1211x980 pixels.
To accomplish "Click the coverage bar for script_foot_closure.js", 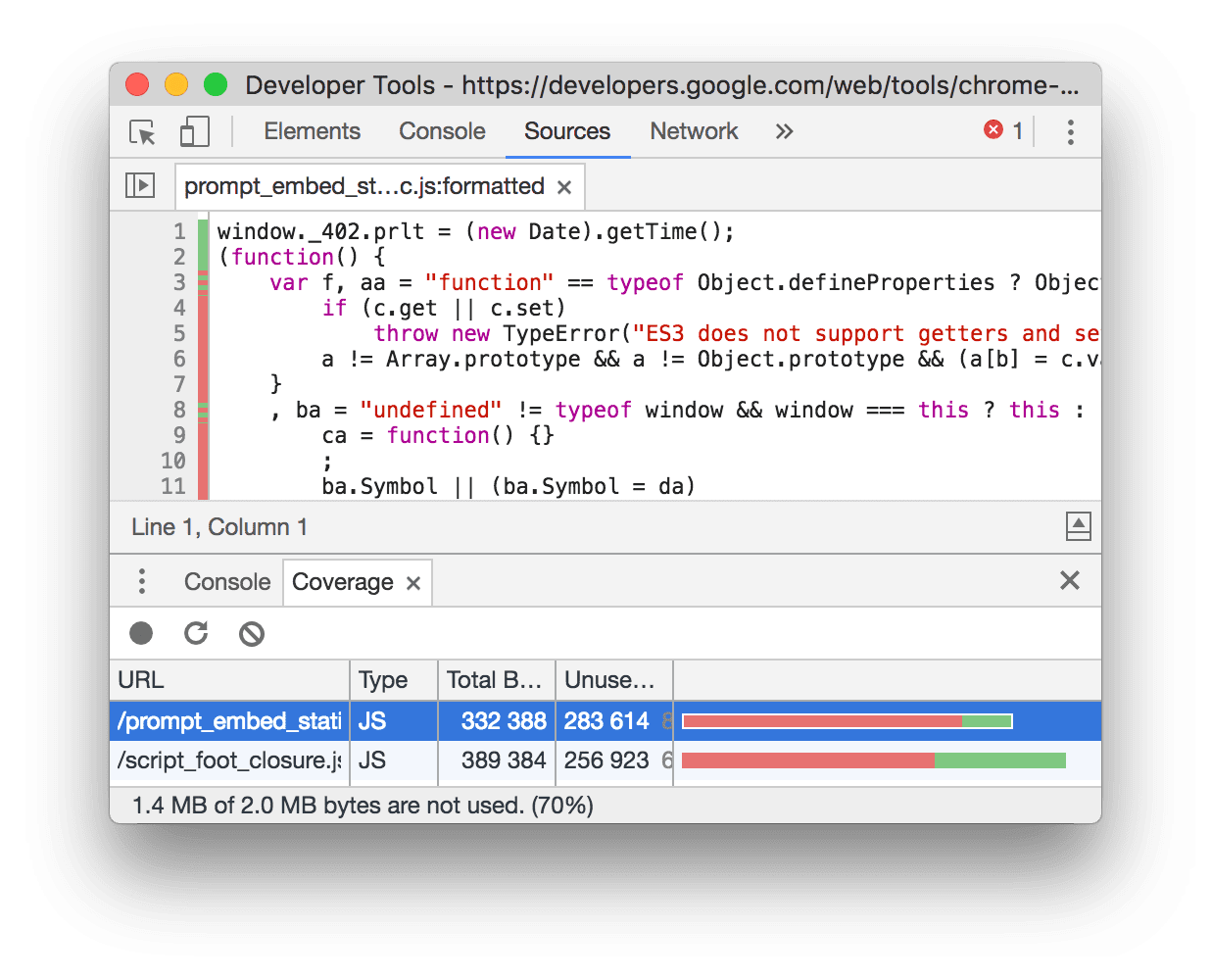I will pos(872,759).
